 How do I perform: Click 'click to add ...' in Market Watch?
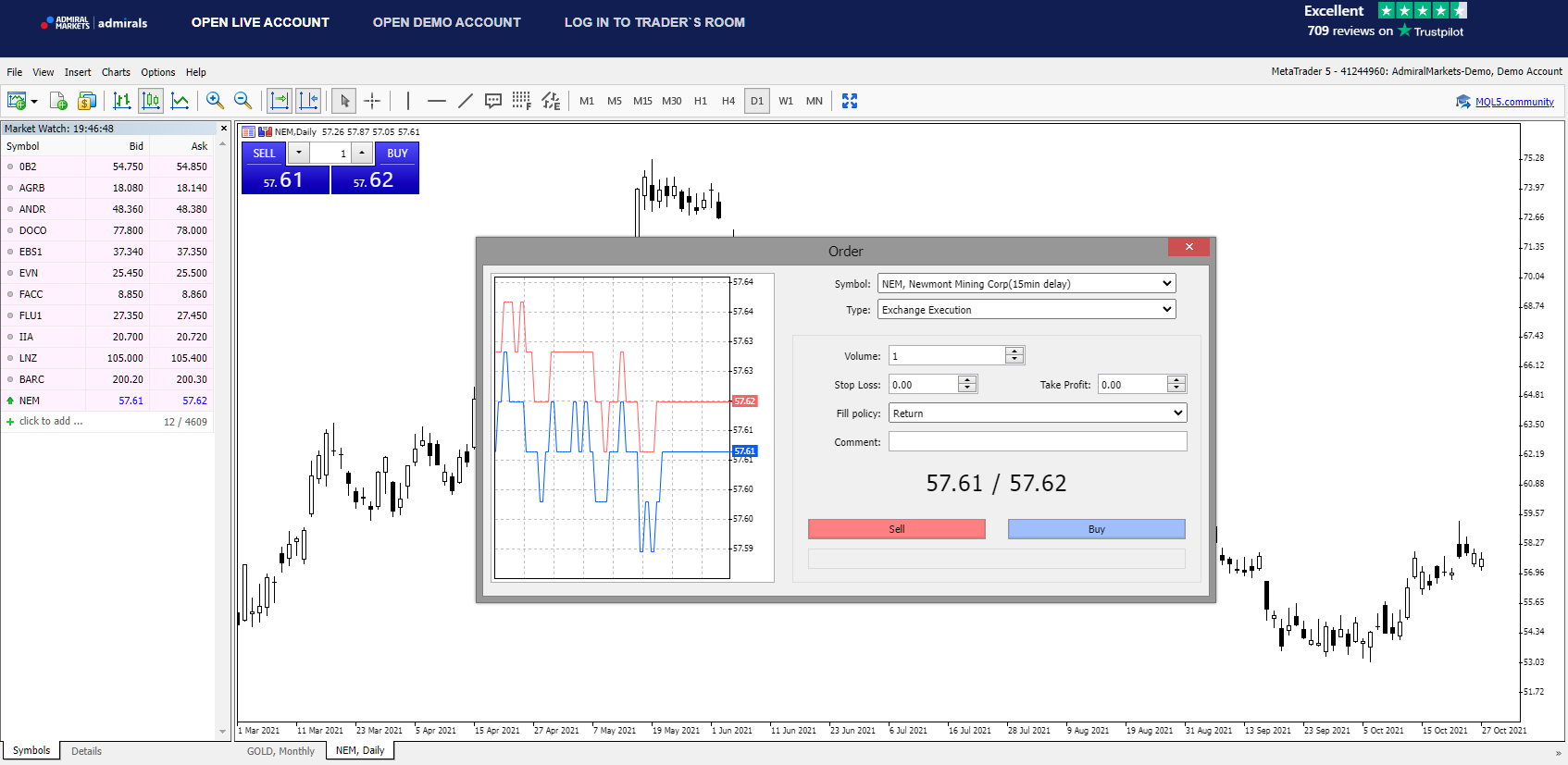click(51, 422)
